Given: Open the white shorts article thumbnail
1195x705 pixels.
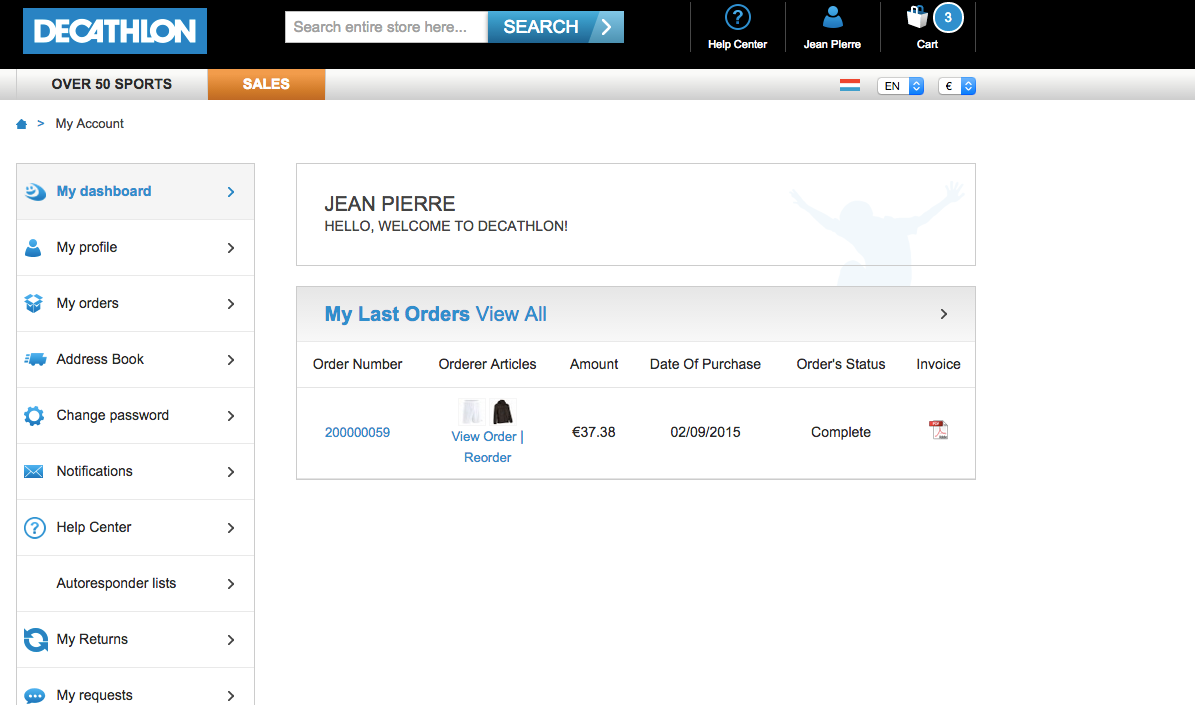Looking at the screenshot, I should click(x=472, y=412).
